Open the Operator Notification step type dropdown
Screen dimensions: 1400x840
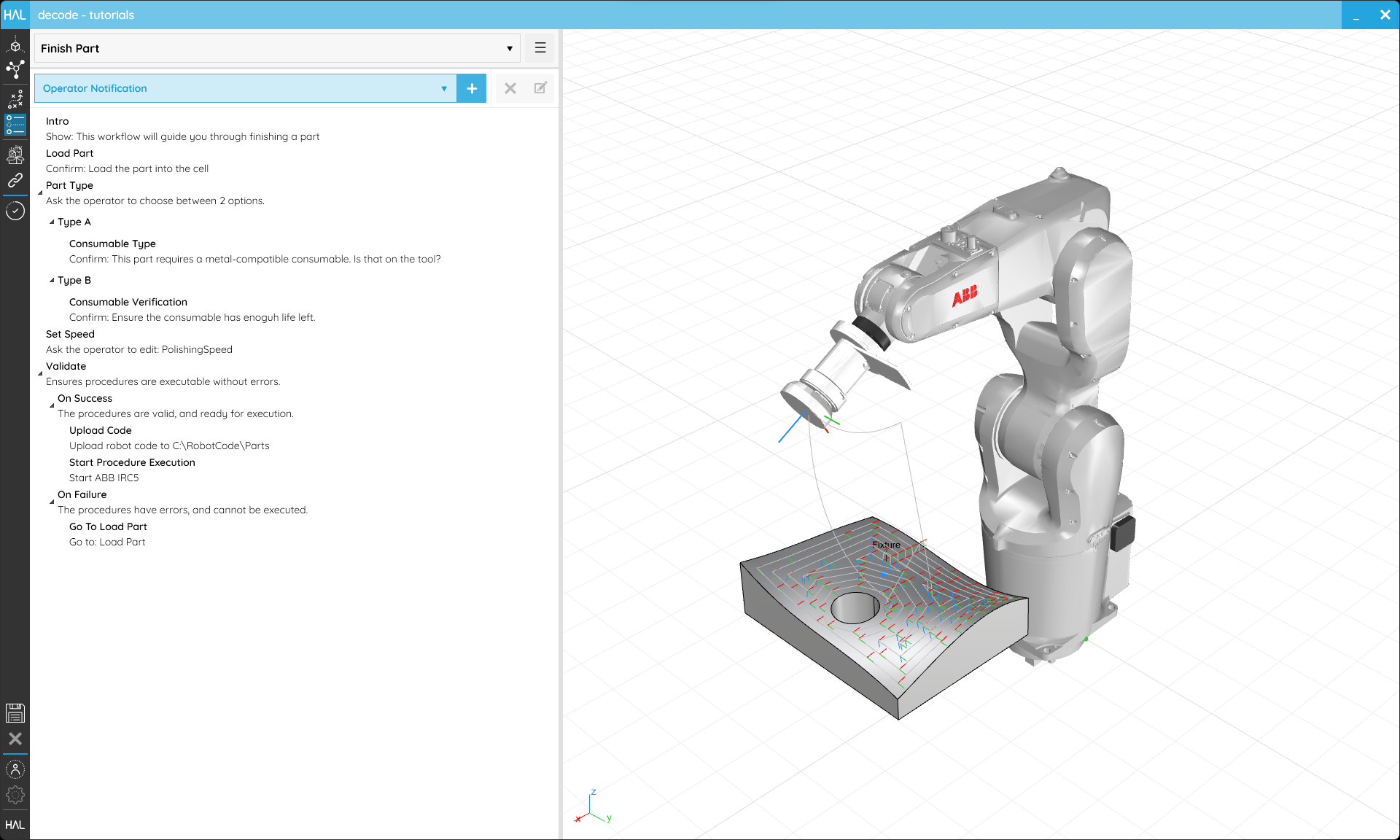(x=245, y=88)
